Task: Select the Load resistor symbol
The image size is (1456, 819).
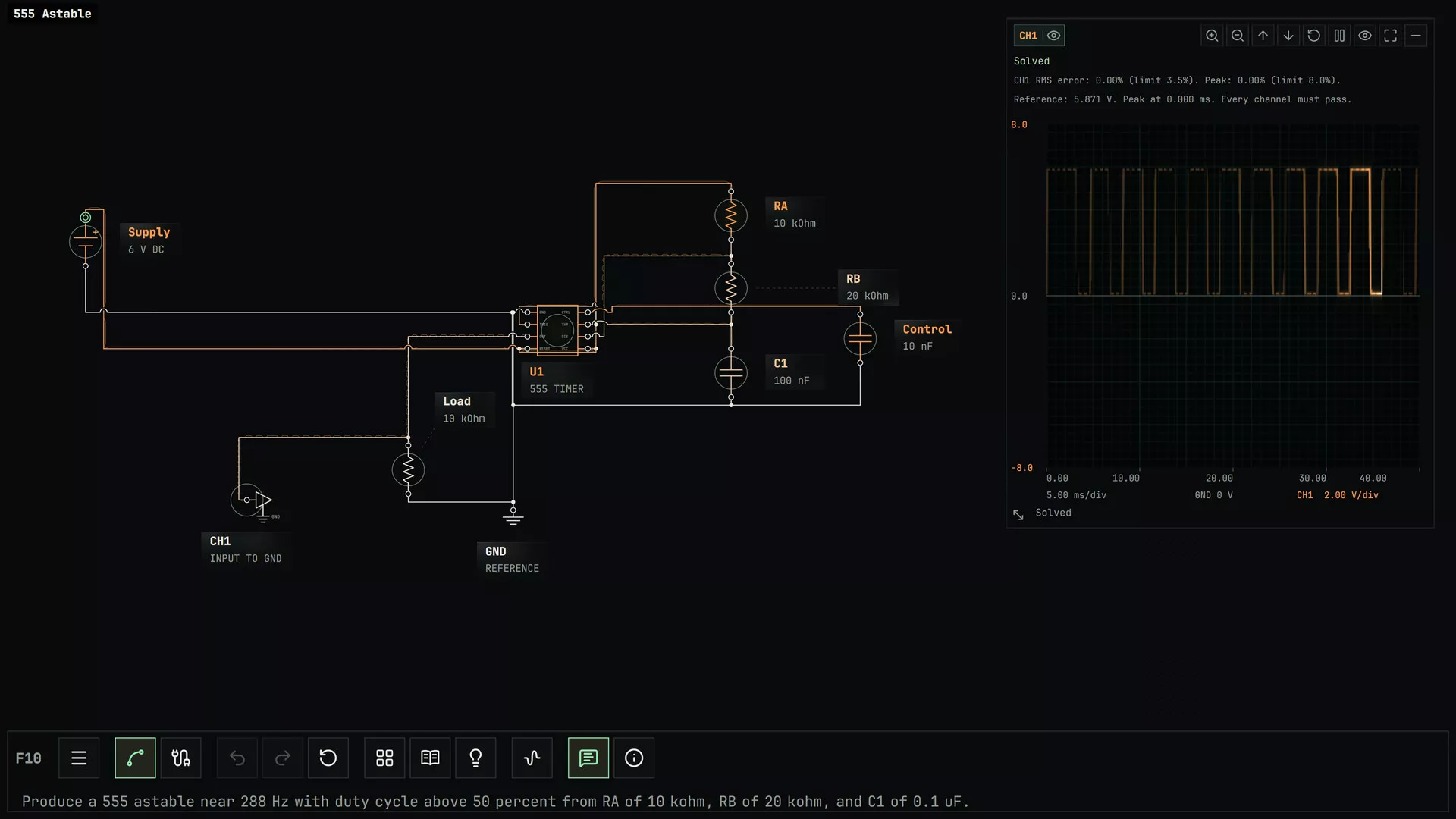Action: (408, 470)
